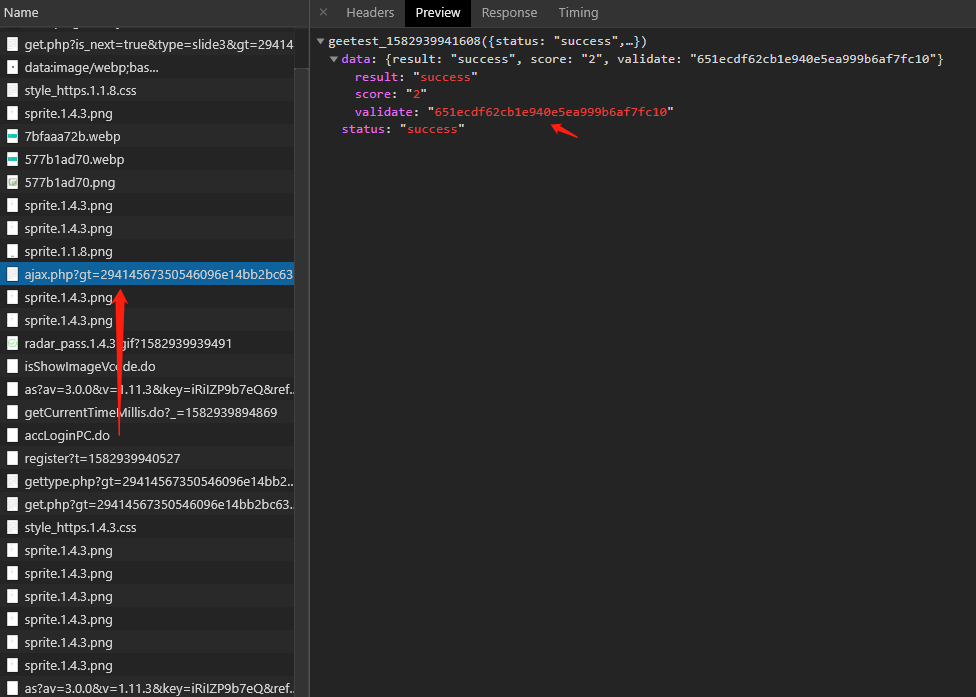
Task: Select the get.php?is_next=true&type=slide3 request row
Action: (147, 44)
